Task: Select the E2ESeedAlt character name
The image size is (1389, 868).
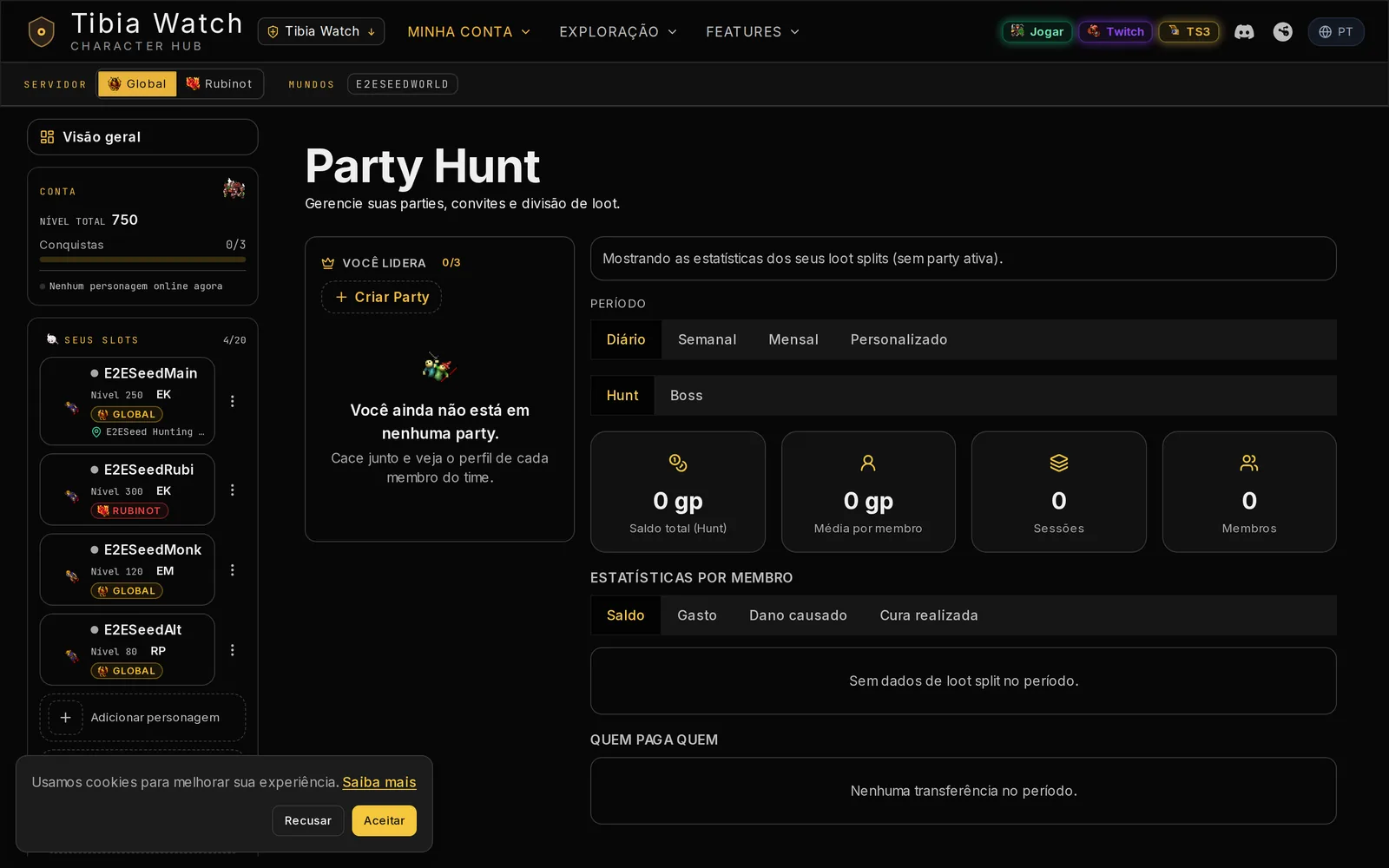Action: (142, 629)
